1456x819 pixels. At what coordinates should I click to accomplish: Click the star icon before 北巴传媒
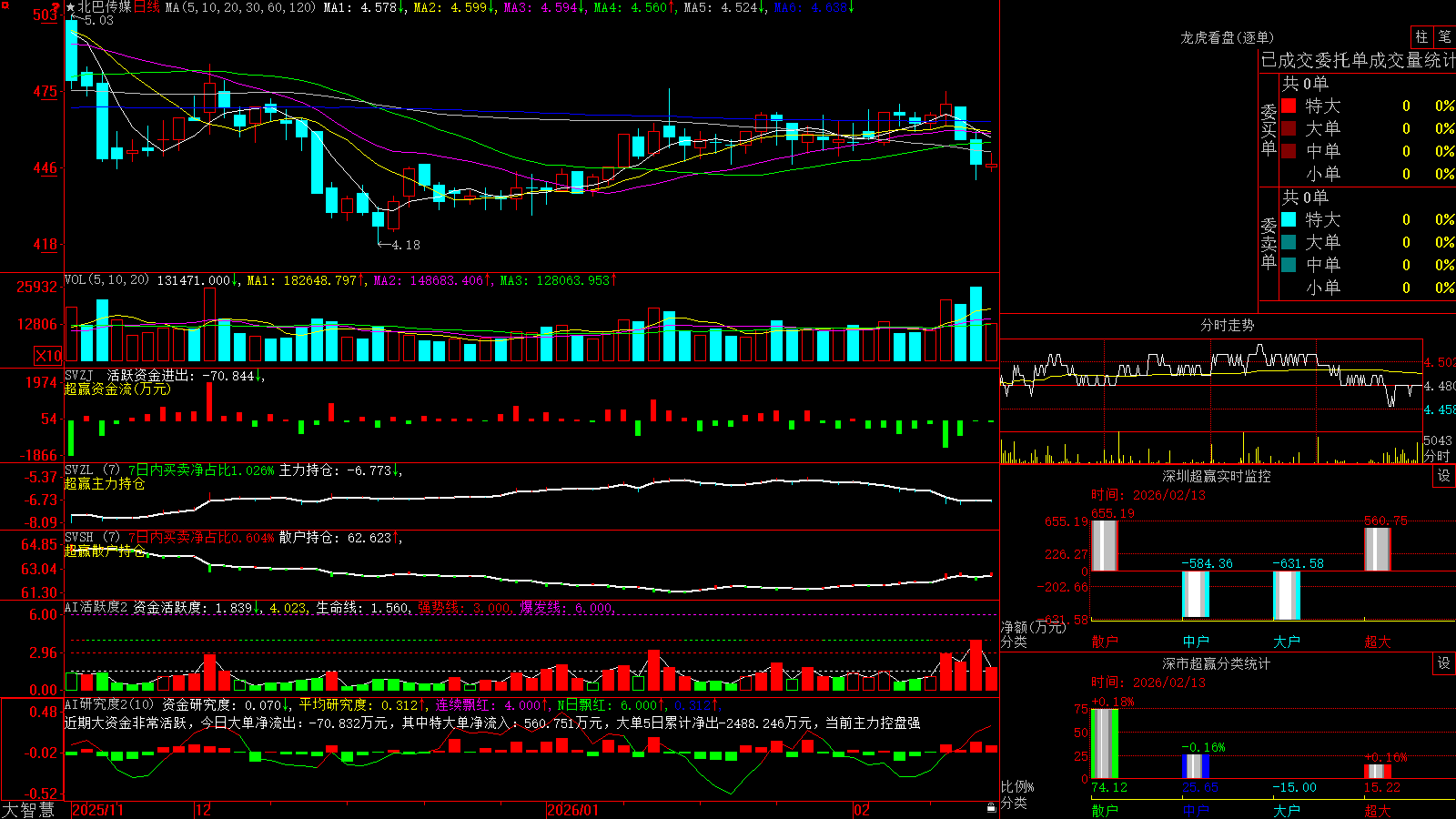[x=70, y=7]
